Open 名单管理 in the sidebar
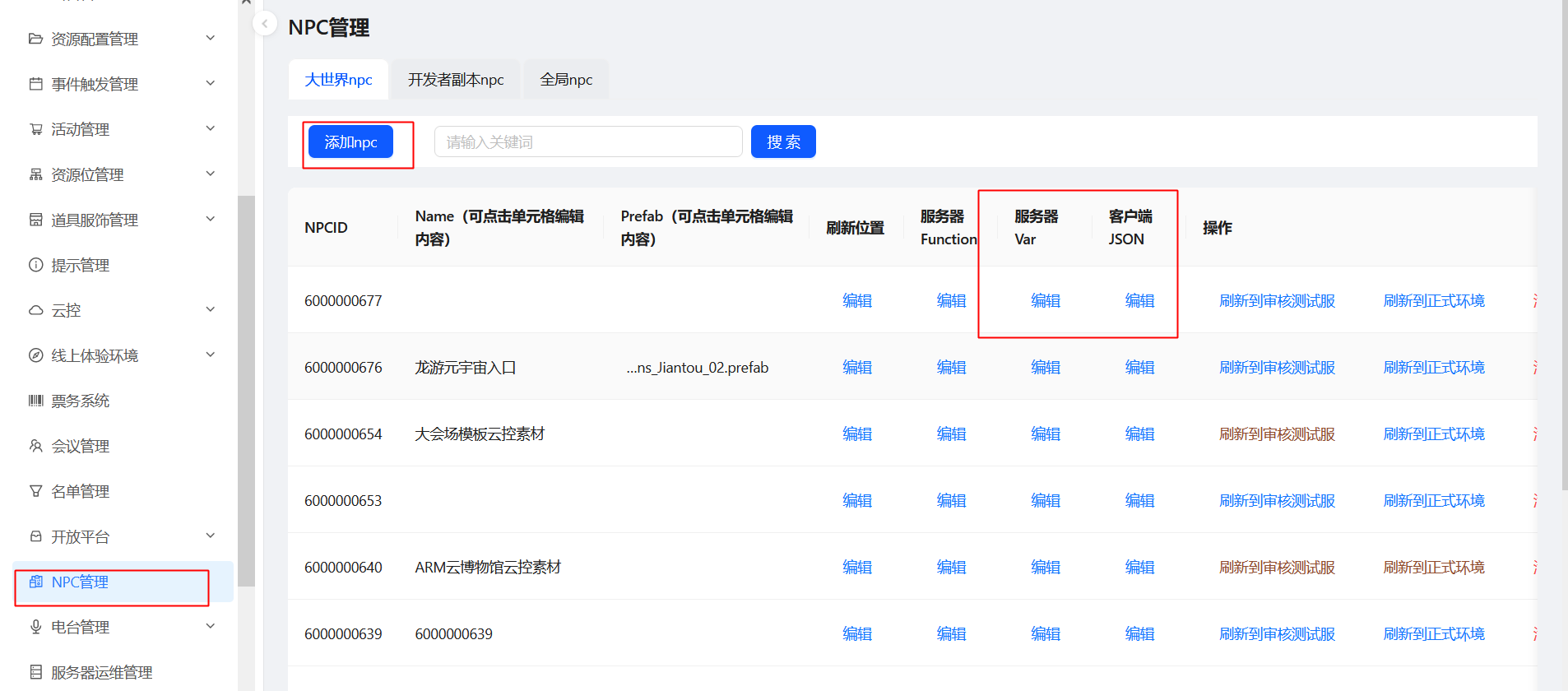1568x691 pixels. [x=80, y=491]
